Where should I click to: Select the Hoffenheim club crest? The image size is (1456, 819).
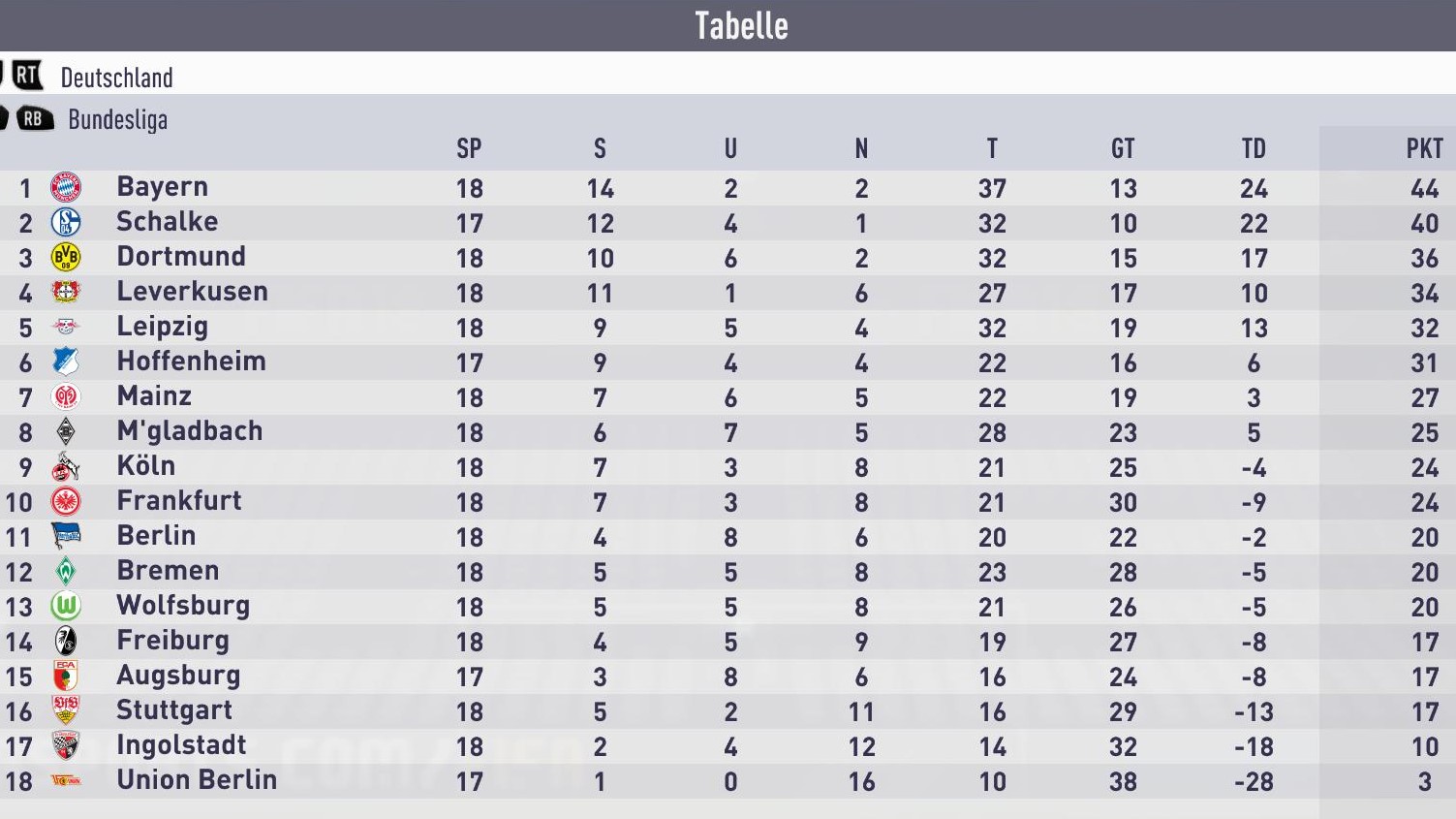tap(66, 362)
